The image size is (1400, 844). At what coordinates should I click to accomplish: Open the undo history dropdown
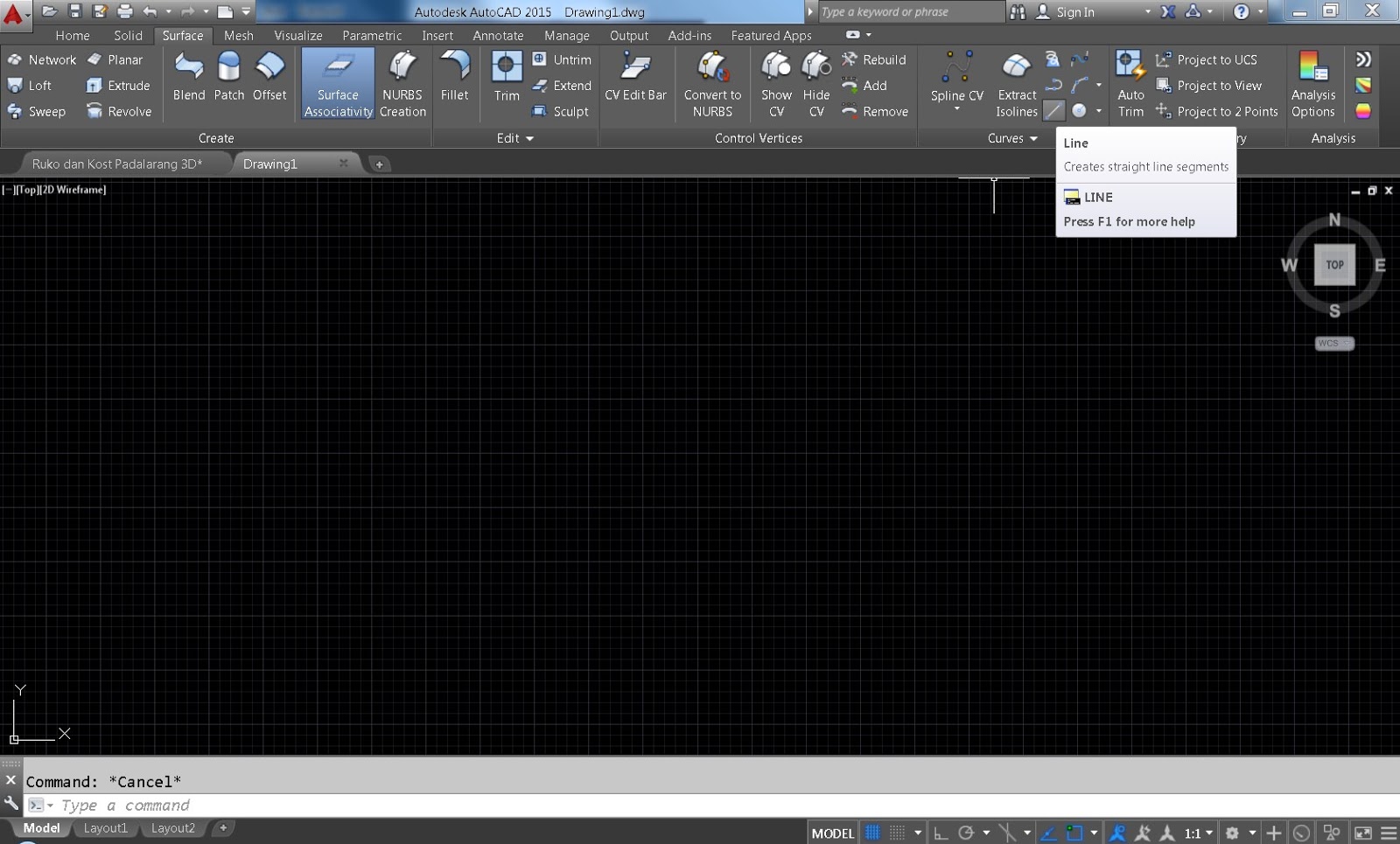[x=168, y=11]
